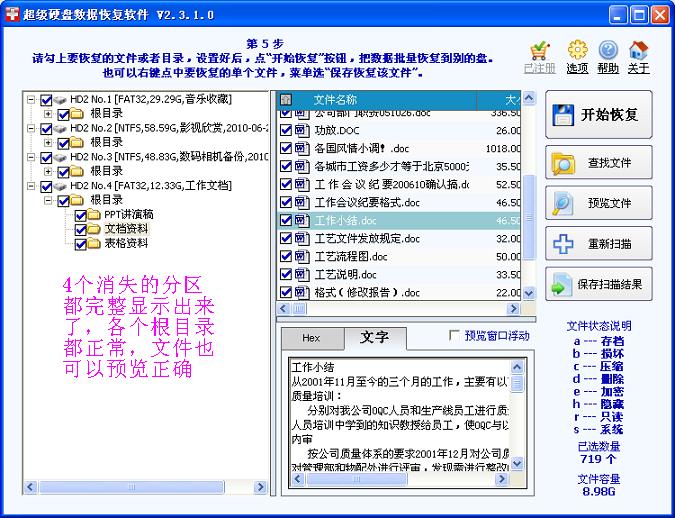Image resolution: width=675 pixels, height=518 pixels.
Task: Click the PPT讲演稿 folder icon
Action: [x=94, y=214]
